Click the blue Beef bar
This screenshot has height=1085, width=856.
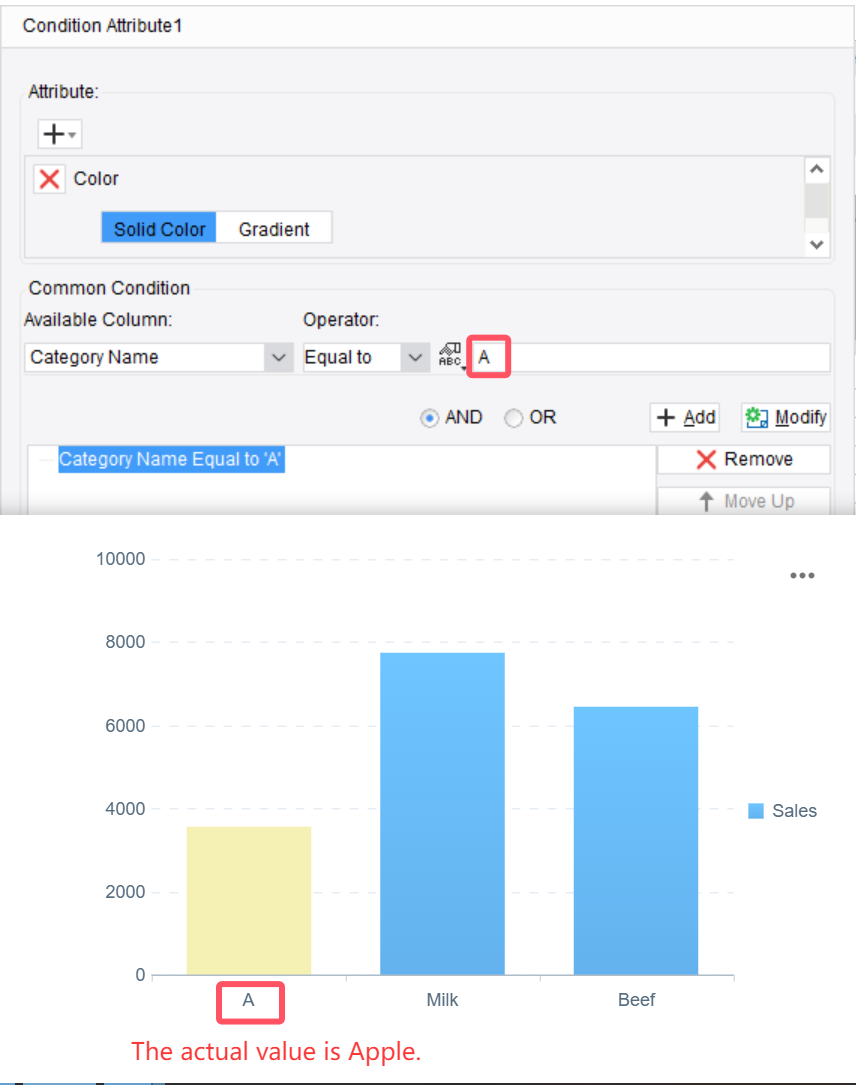tap(636, 841)
